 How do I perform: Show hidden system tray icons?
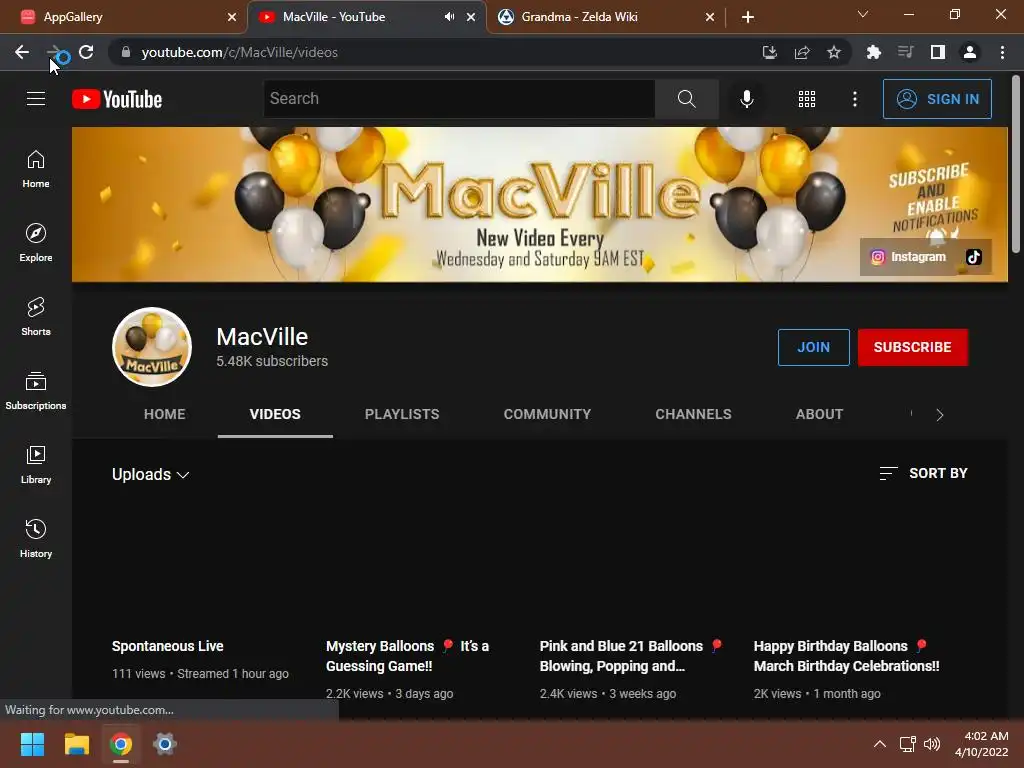(x=880, y=744)
